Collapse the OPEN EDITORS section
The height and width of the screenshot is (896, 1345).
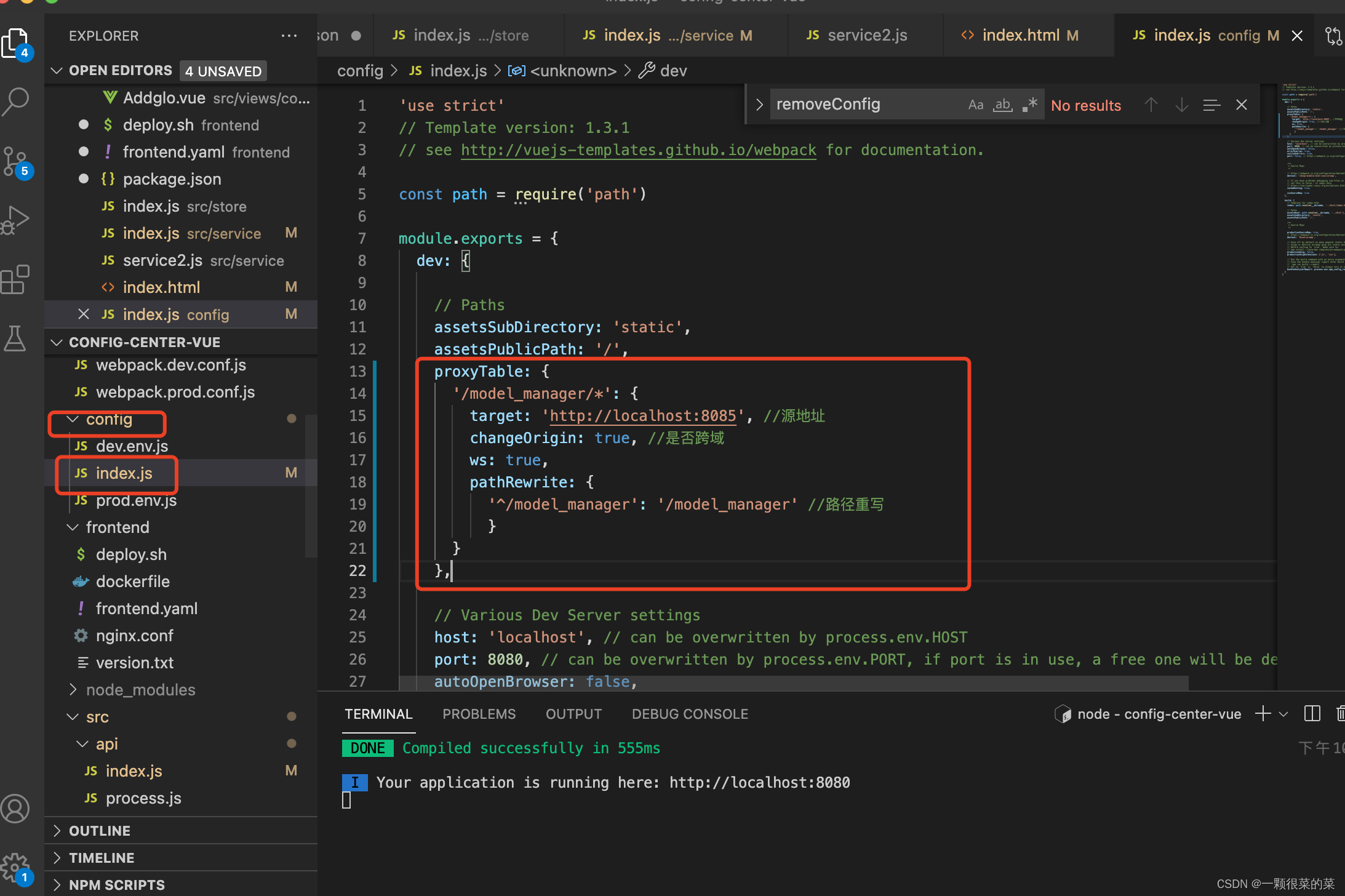(x=57, y=71)
